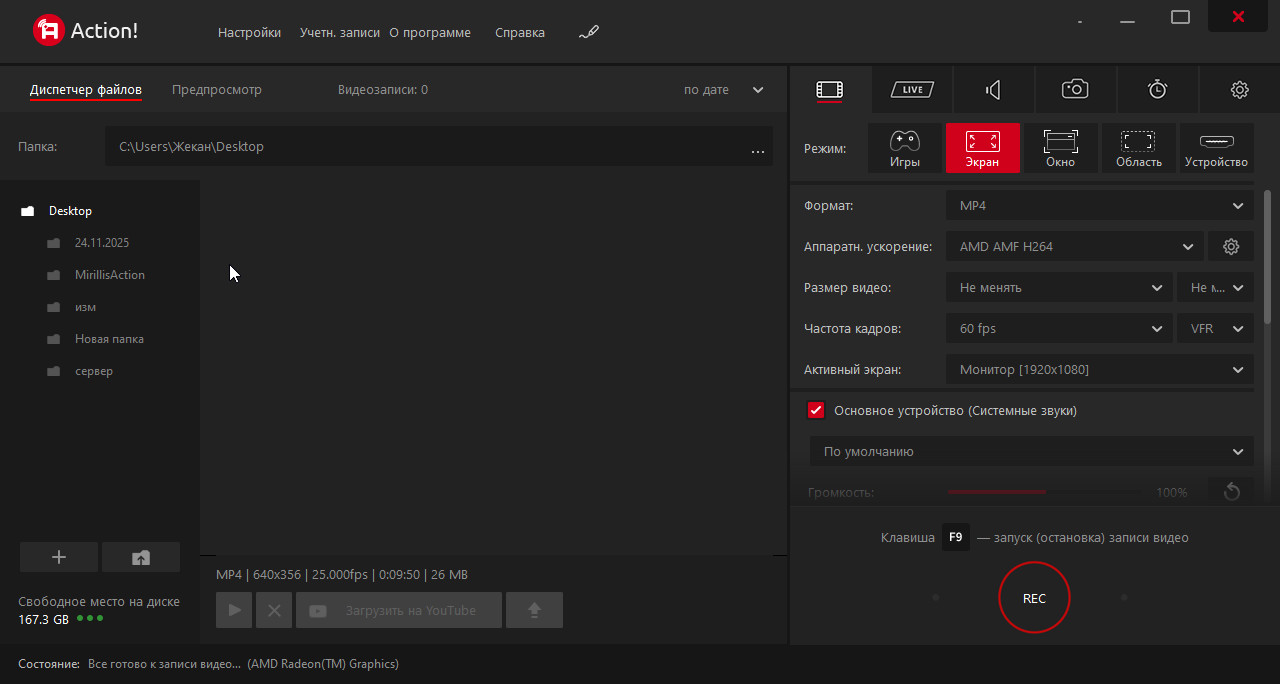Switch to the Предпросмотр tab
The image size is (1280, 684).
point(216,90)
